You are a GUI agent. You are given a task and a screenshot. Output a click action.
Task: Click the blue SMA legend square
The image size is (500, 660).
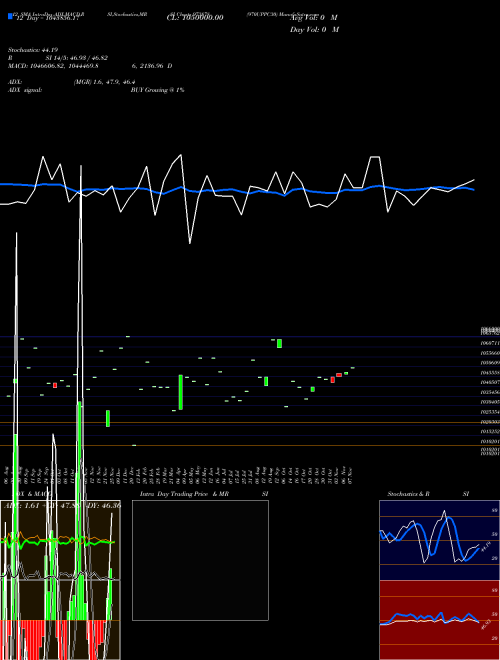10,17
